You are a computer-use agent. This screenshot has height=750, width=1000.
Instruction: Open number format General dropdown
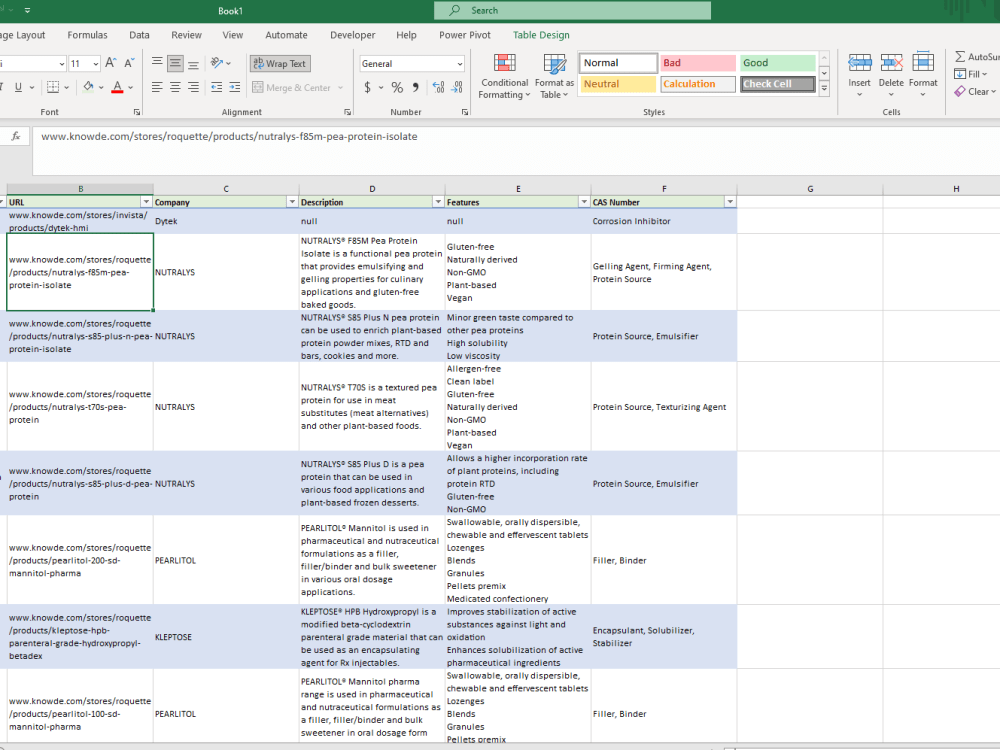click(x=459, y=64)
